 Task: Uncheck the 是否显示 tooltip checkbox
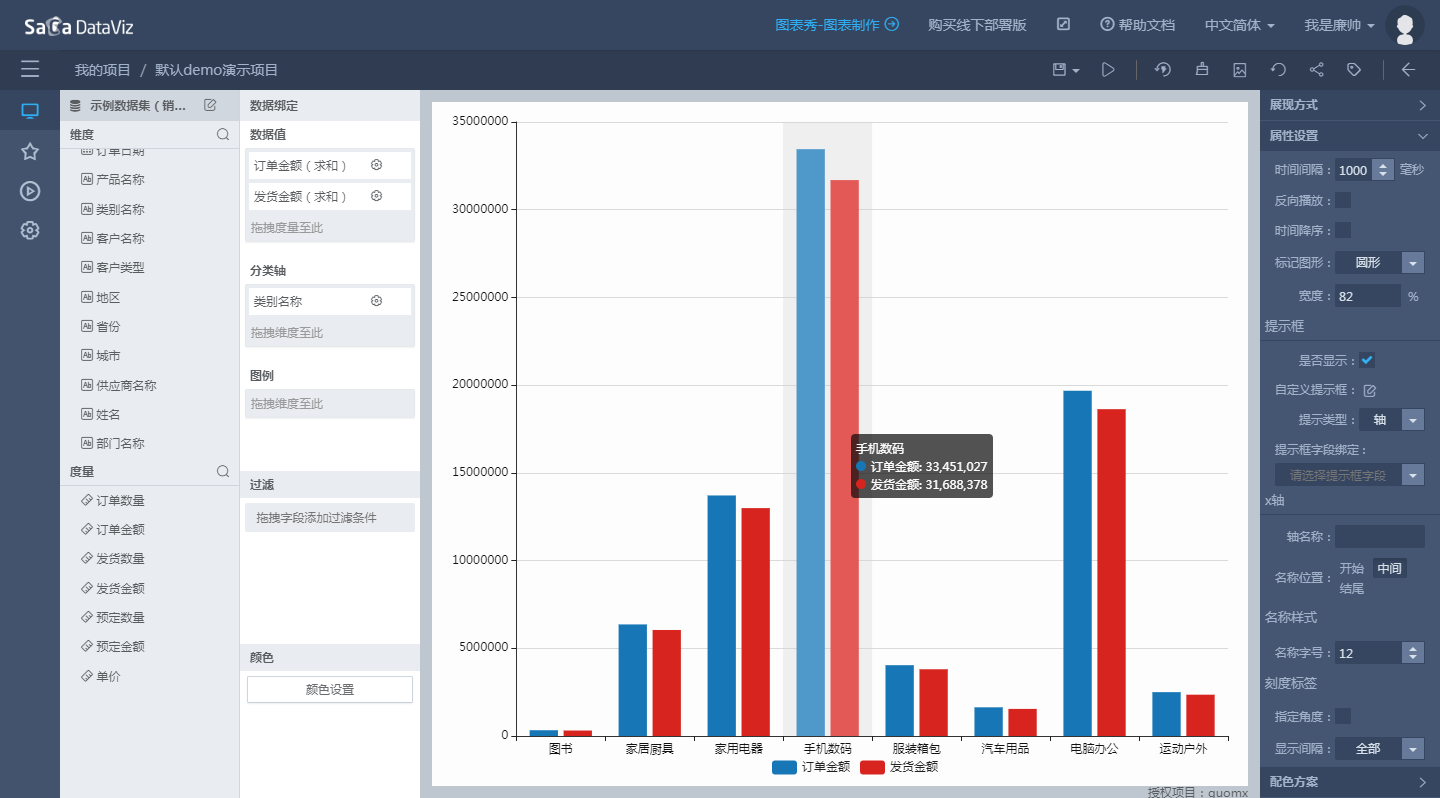tap(1367, 360)
